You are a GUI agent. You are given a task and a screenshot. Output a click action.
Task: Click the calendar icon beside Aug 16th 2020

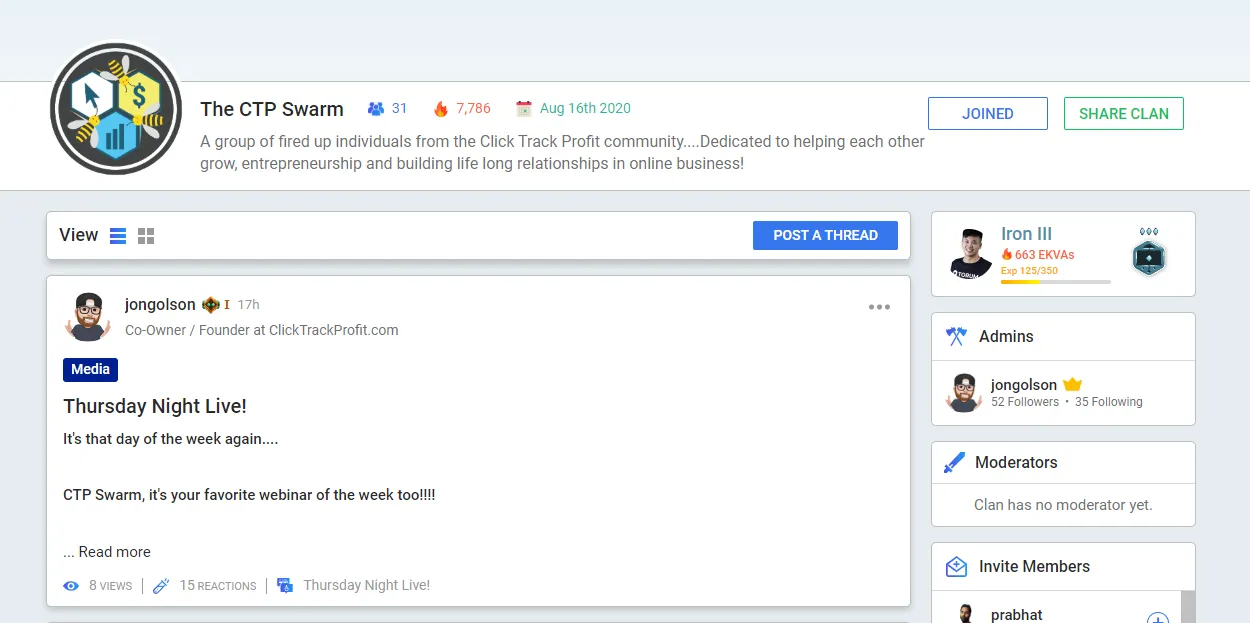(524, 108)
